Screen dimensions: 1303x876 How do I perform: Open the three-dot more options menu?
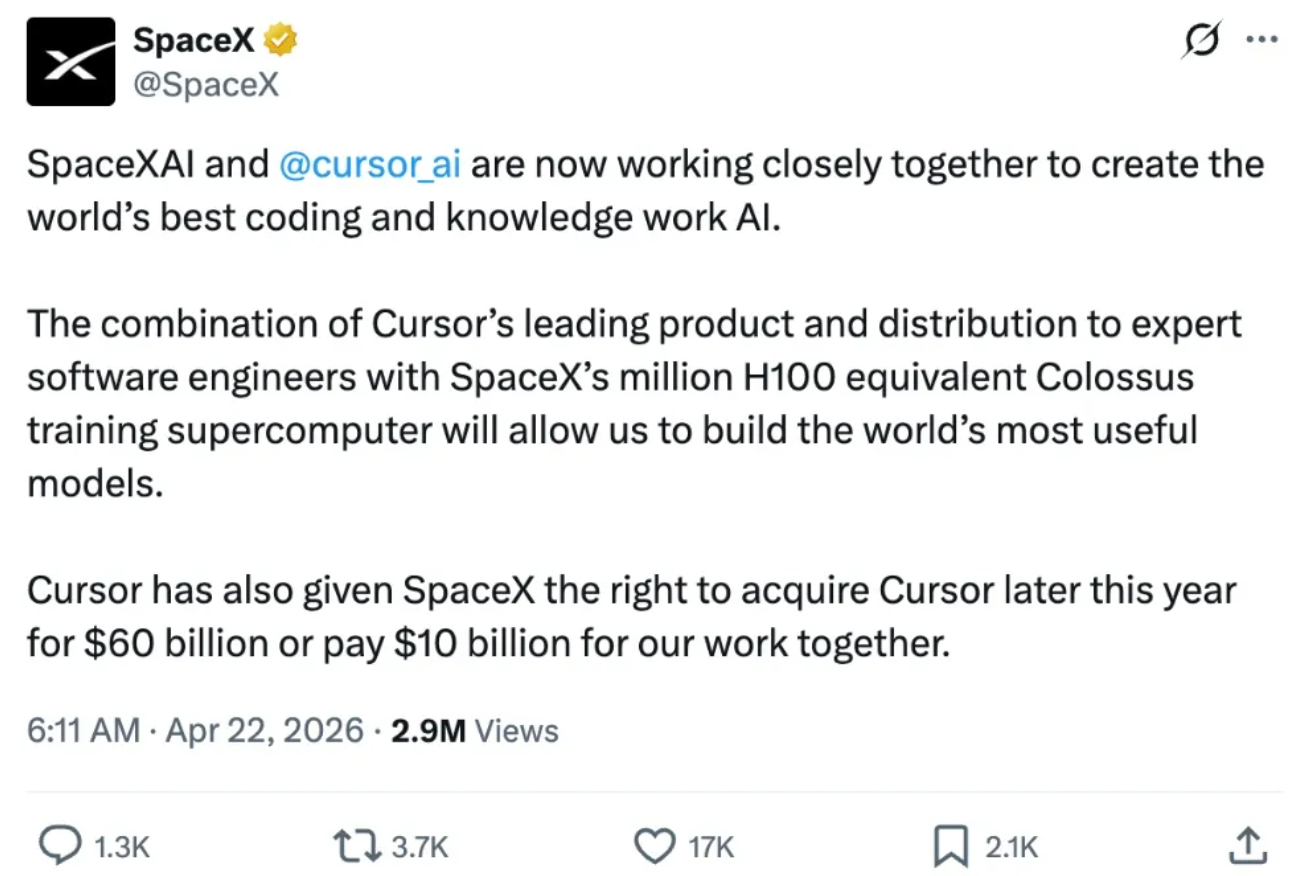click(x=1262, y=41)
